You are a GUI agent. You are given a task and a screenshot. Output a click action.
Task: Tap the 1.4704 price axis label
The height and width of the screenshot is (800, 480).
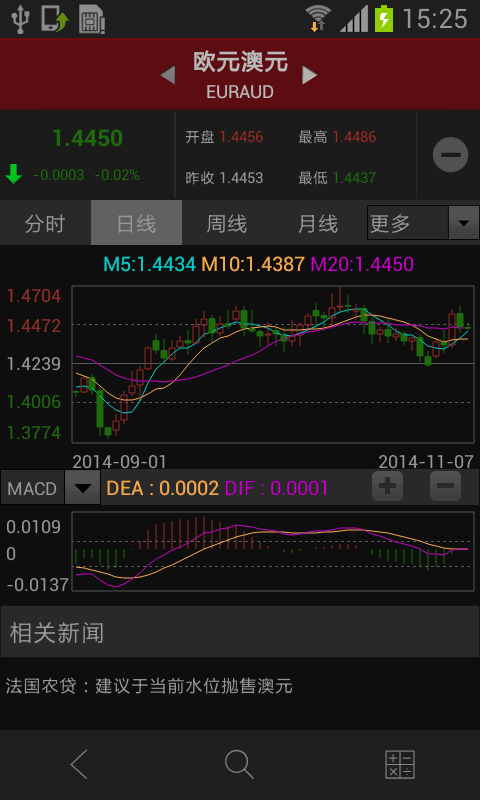[x=34, y=295]
